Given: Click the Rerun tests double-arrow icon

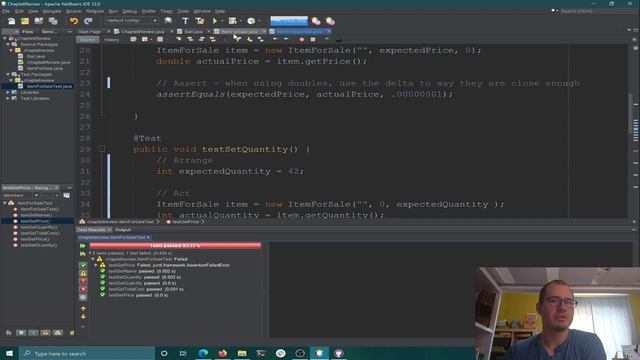Looking at the screenshot, I should [x=83, y=246].
